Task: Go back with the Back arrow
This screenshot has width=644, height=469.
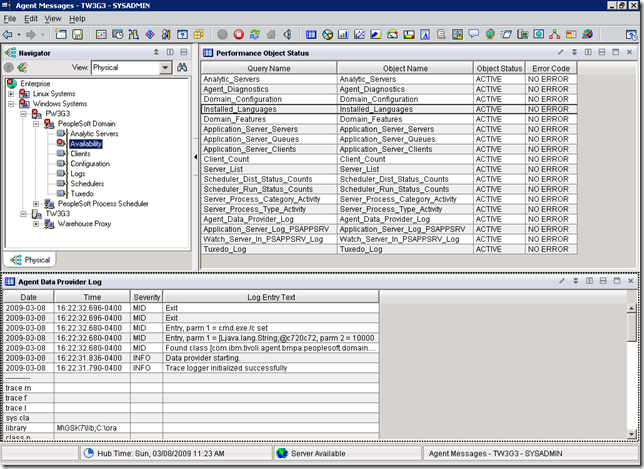Action: click(x=7, y=34)
